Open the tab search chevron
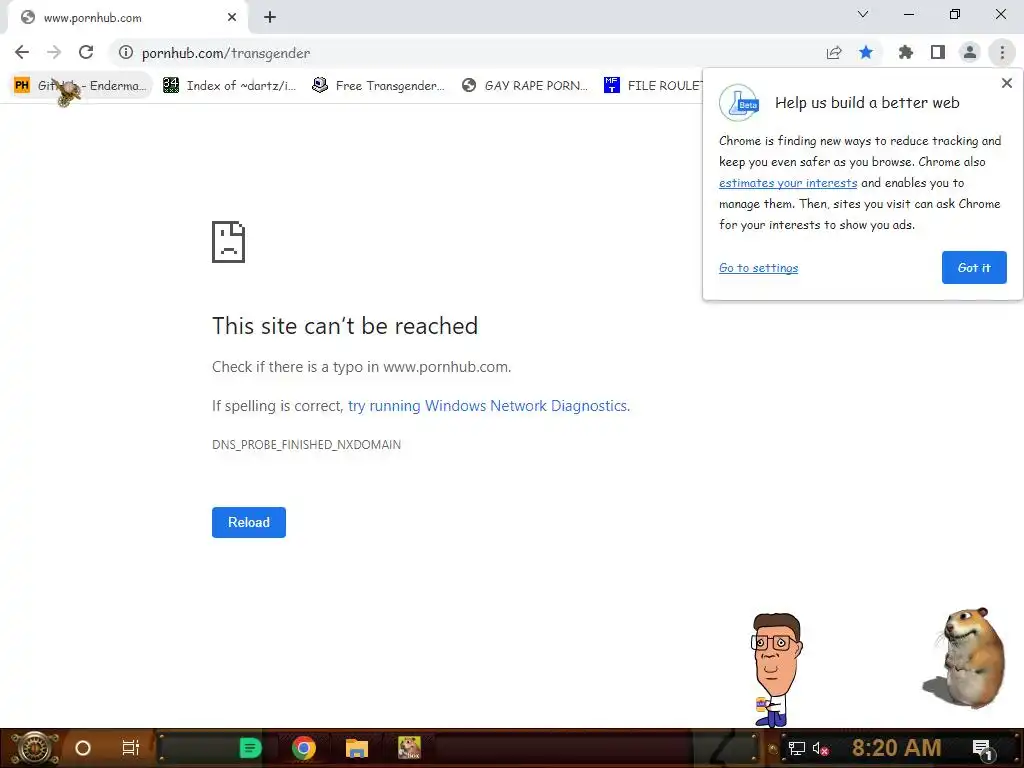The width and height of the screenshot is (1024, 768). click(863, 14)
